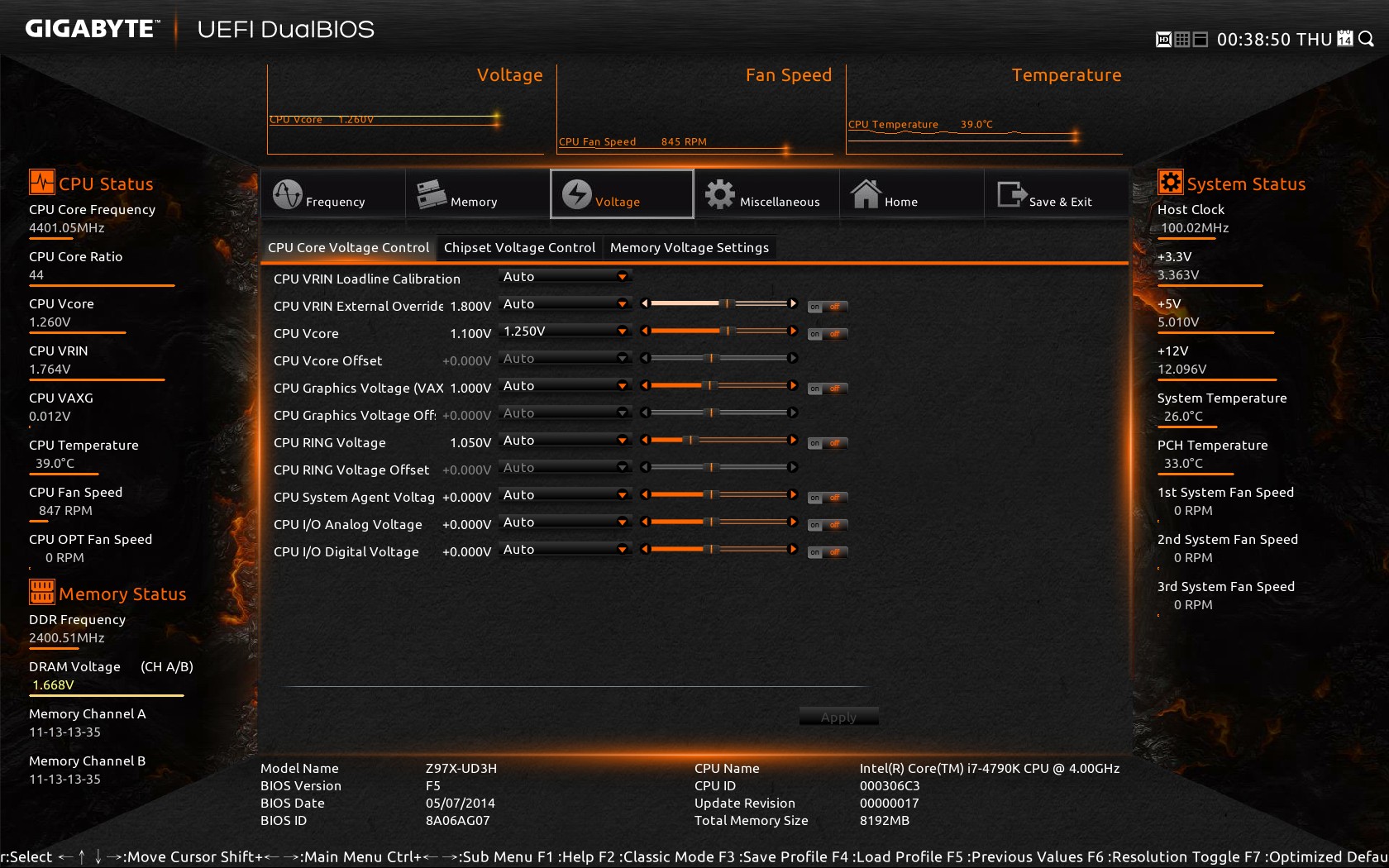Image resolution: width=1389 pixels, height=868 pixels.
Task: Open CPU VRIN External Override Auto dropdown
Action: pos(566,304)
